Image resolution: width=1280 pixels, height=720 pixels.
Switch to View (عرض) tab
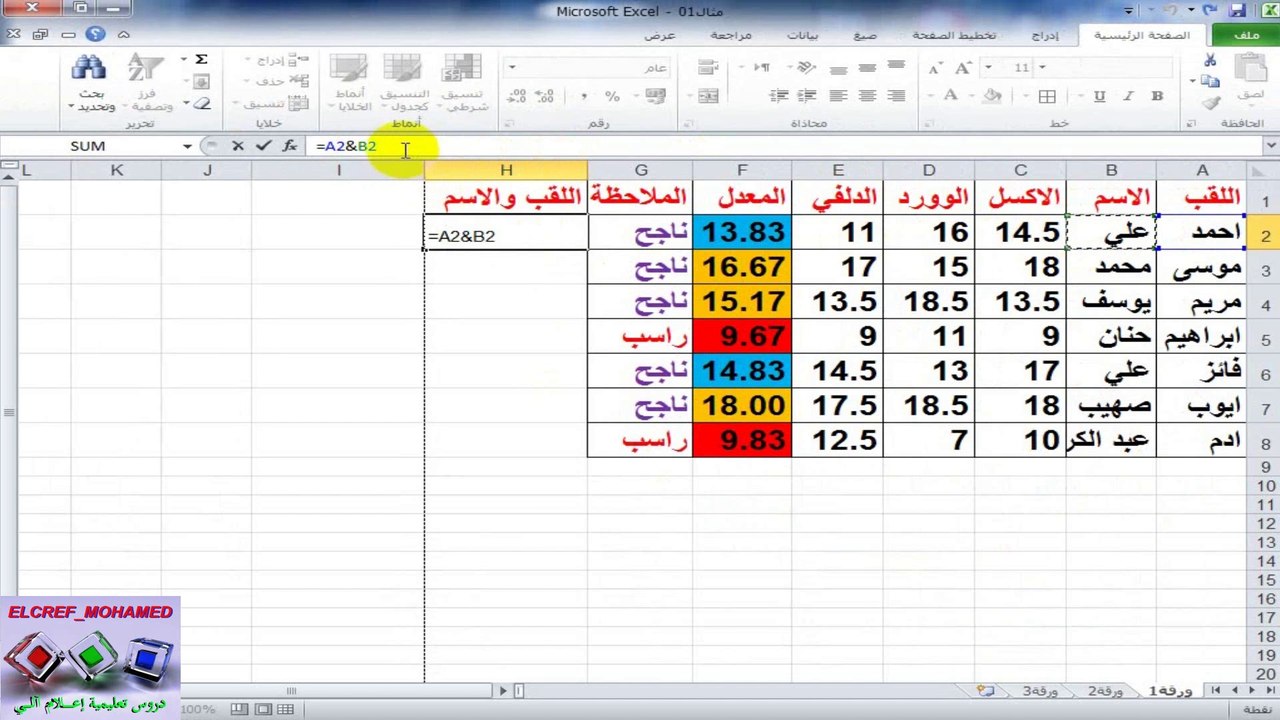pyautogui.click(x=659, y=35)
